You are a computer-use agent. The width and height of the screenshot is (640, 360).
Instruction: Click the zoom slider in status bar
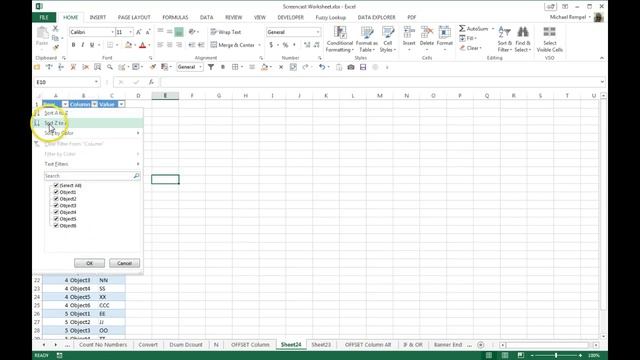tap(556, 356)
